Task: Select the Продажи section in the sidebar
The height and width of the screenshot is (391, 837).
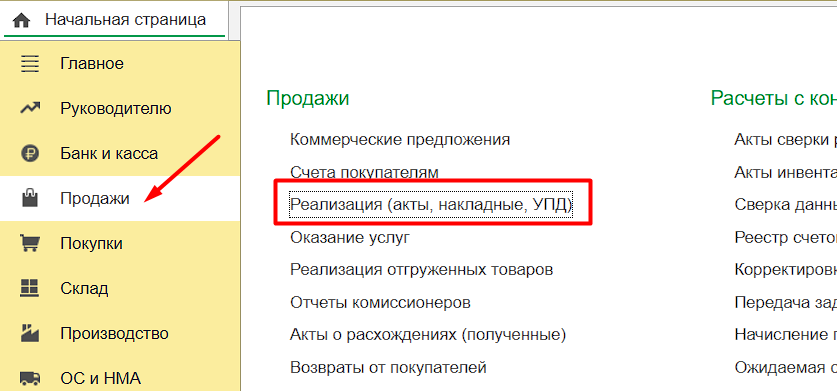Action: (x=120, y=199)
